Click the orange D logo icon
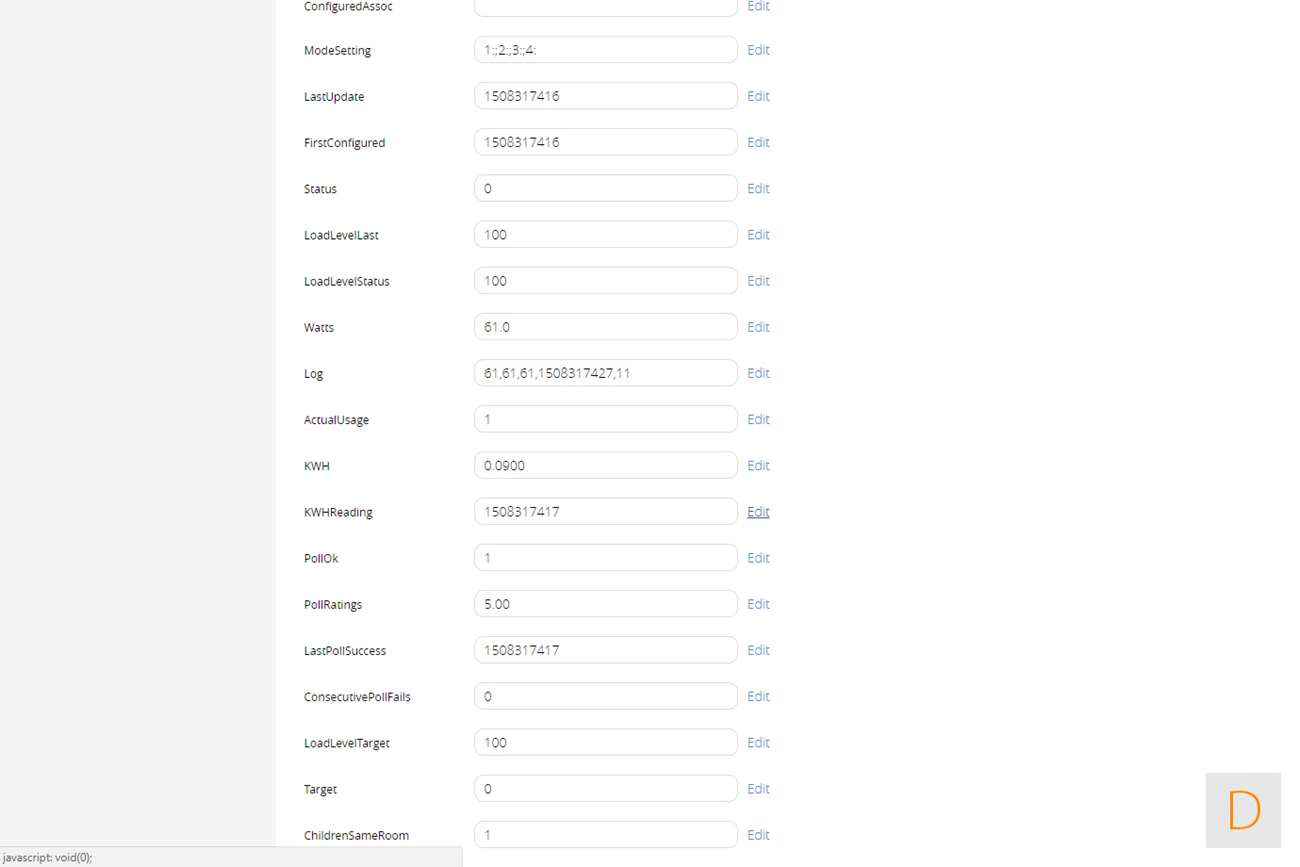The height and width of the screenshot is (867, 1300). (x=1243, y=810)
